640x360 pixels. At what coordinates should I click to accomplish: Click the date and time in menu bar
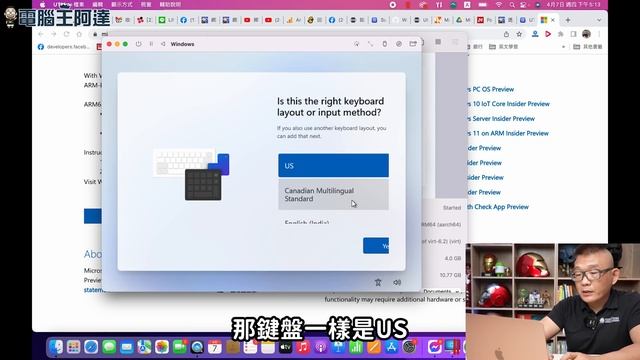point(573,4)
